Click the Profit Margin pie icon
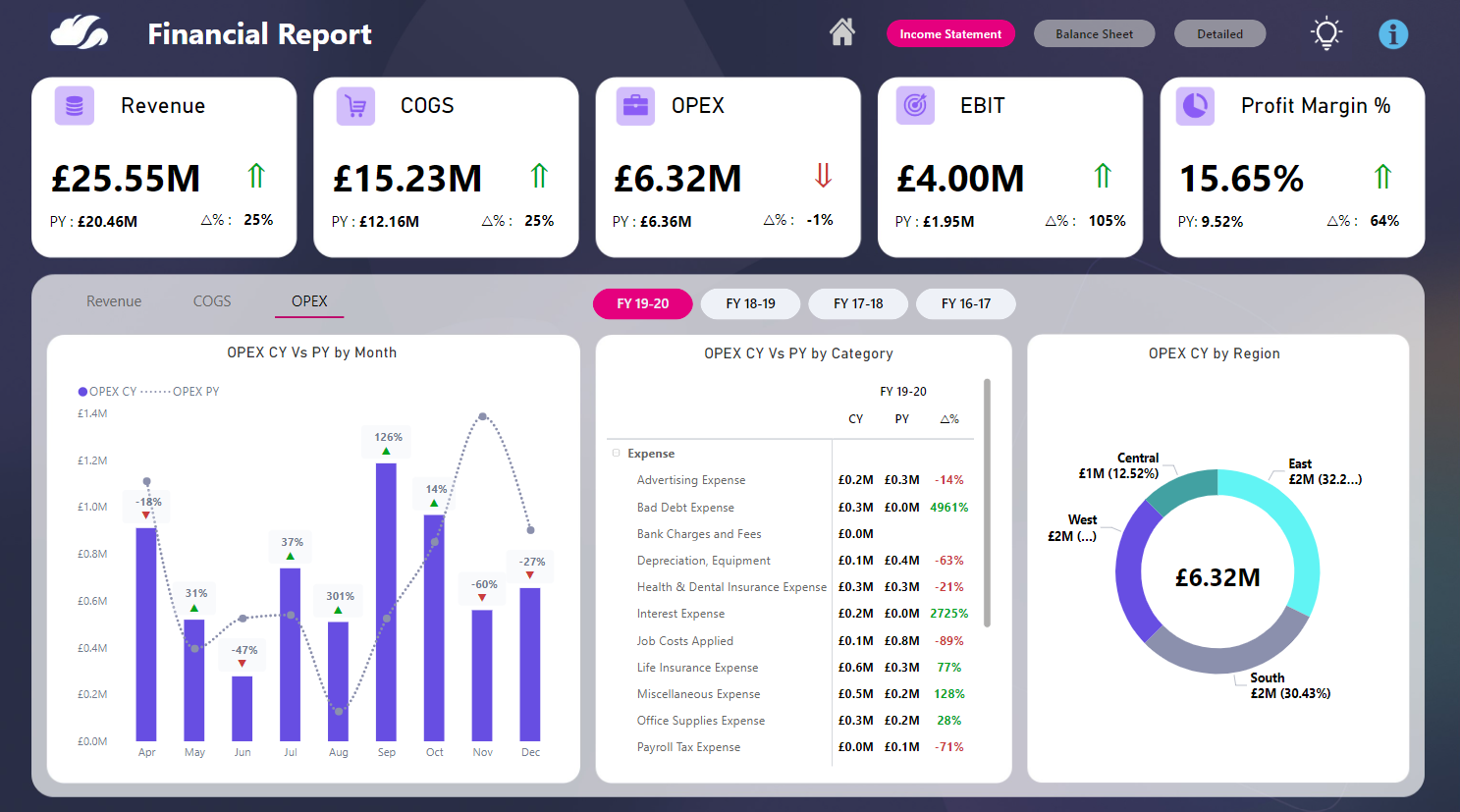Viewport: 1460px width, 812px height. pyautogui.click(x=1196, y=106)
